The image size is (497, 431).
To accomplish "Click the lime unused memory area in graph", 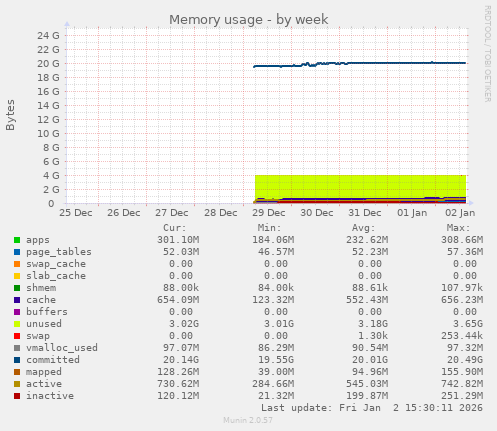I will tap(360, 186).
